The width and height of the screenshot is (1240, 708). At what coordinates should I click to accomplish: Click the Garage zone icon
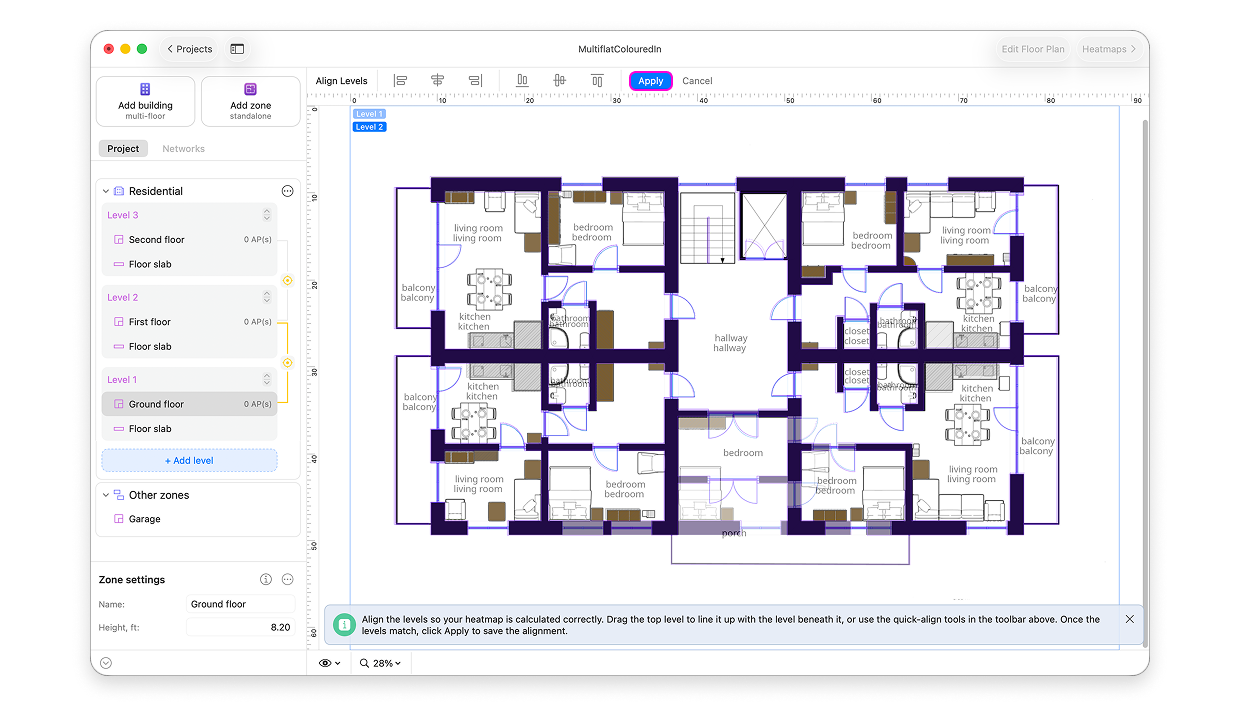coord(118,519)
